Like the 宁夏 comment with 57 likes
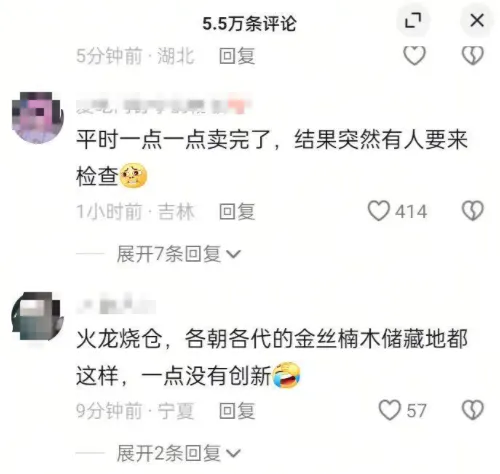 click(390, 410)
